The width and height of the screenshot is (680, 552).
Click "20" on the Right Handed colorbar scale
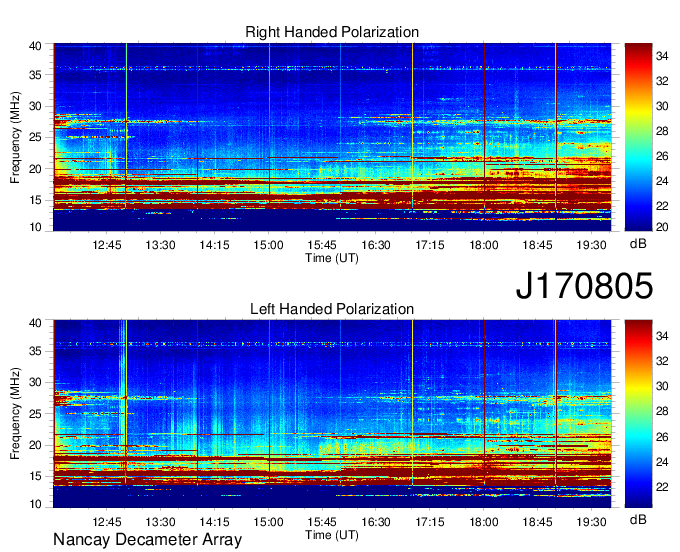point(662,227)
